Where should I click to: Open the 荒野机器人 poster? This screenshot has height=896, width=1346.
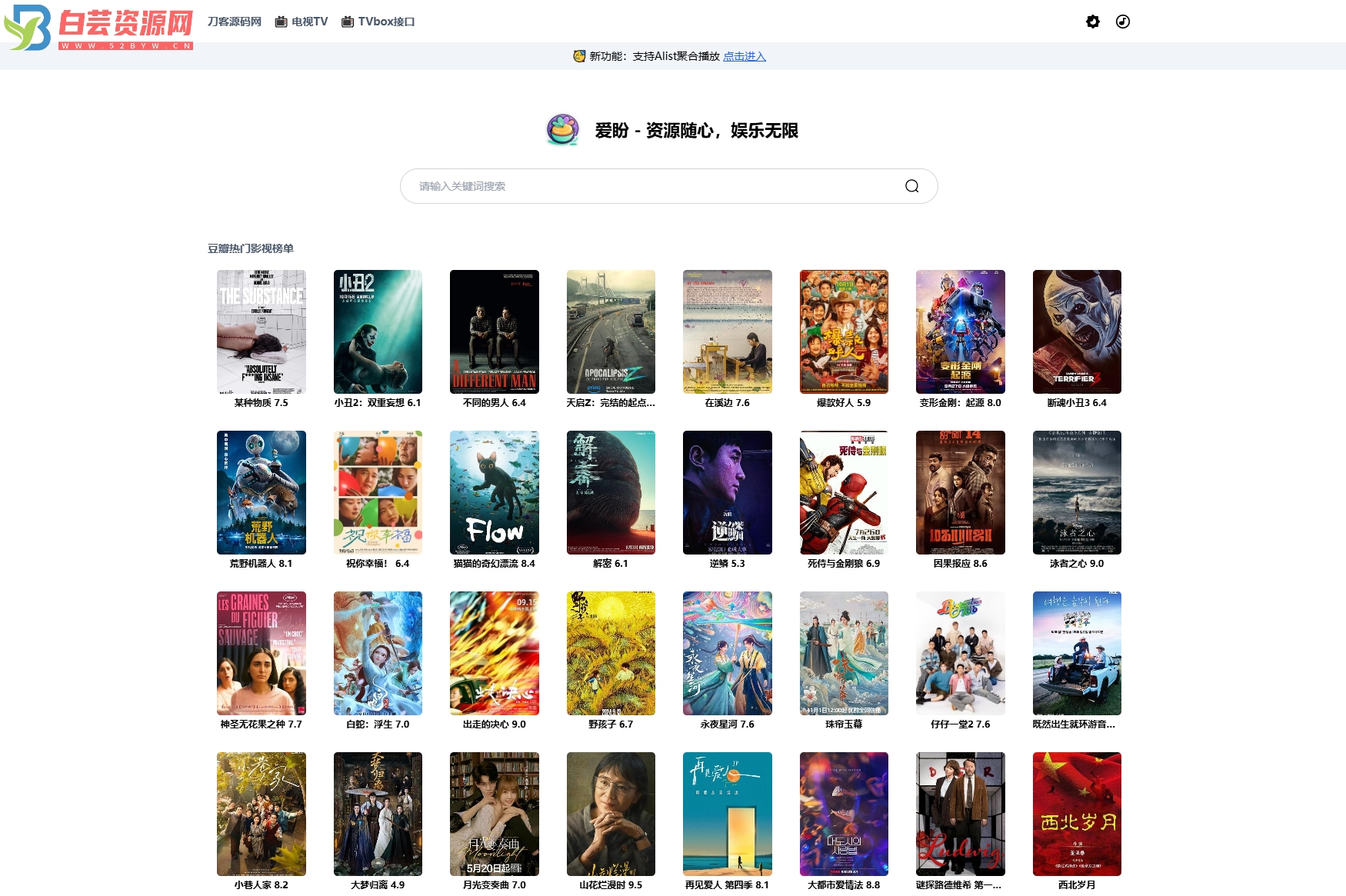pos(262,492)
